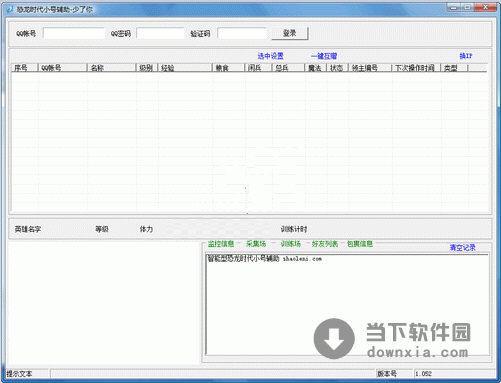Open the 选中设置 link
Screen dimensions: 501x383
270,56
